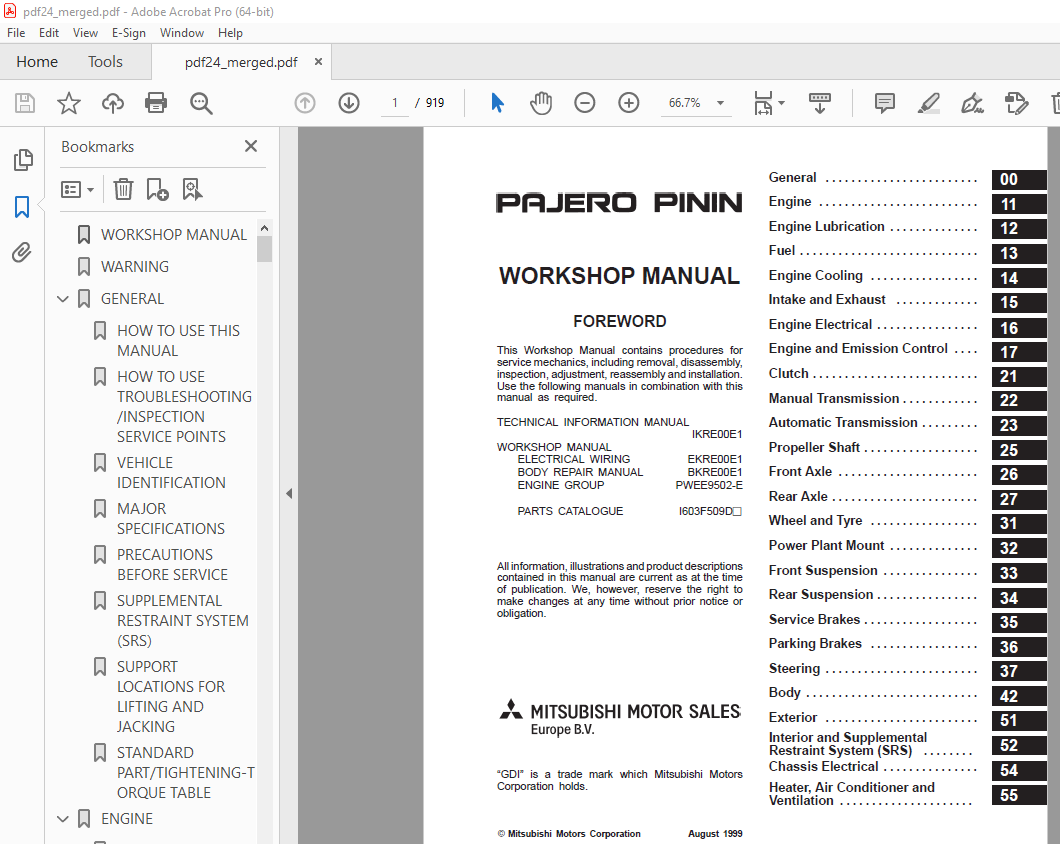Add a comment sticky note

pyautogui.click(x=884, y=103)
